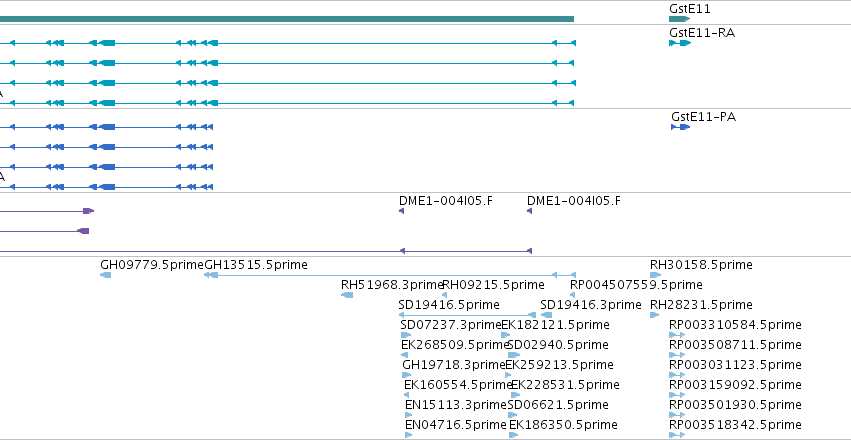Click the GstE11-RA transcript glyph
The width and height of the screenshot is (851, 440).
pos(680,43)
